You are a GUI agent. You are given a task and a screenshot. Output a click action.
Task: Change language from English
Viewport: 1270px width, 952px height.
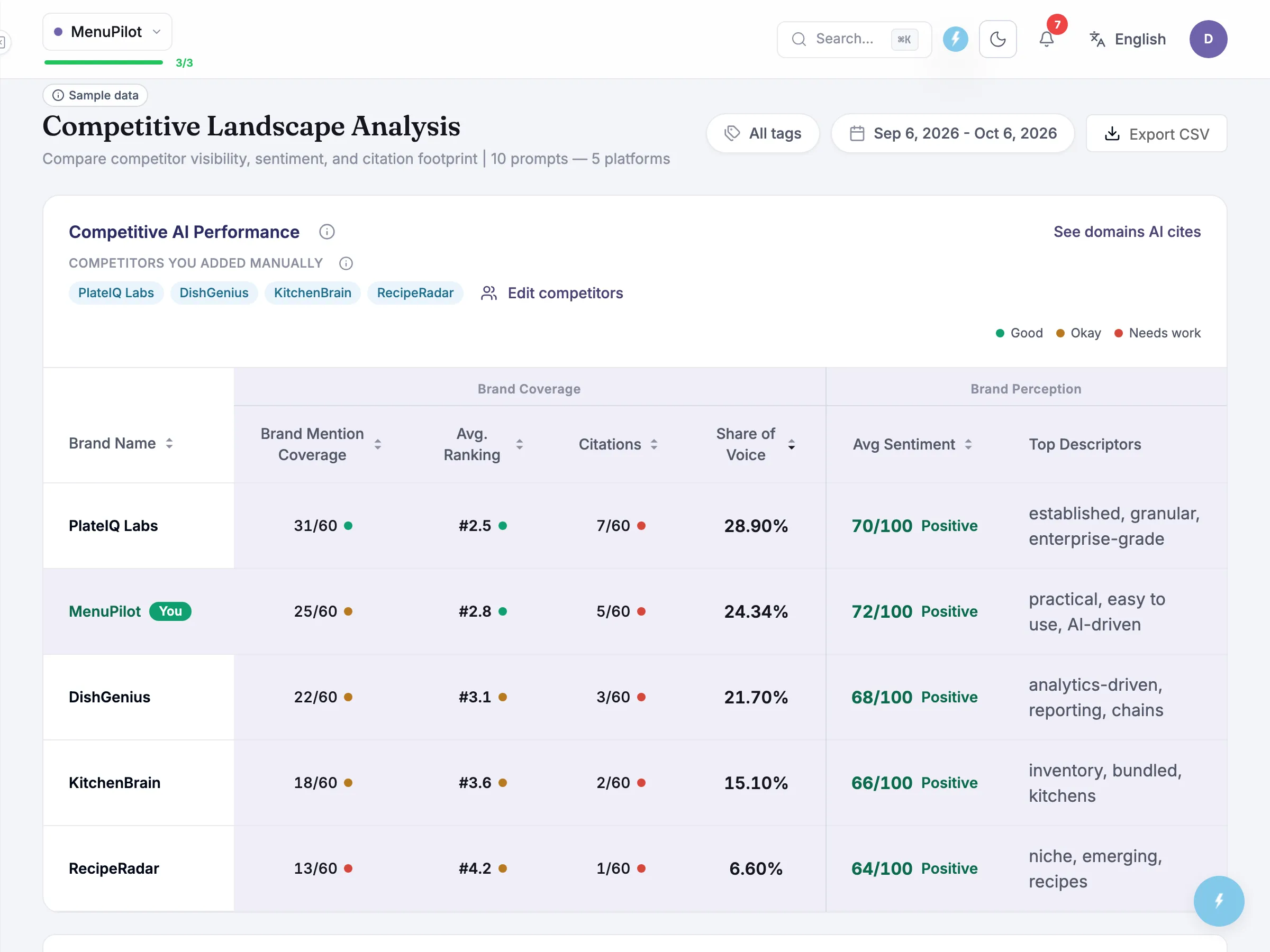[x=1128, y=39]
